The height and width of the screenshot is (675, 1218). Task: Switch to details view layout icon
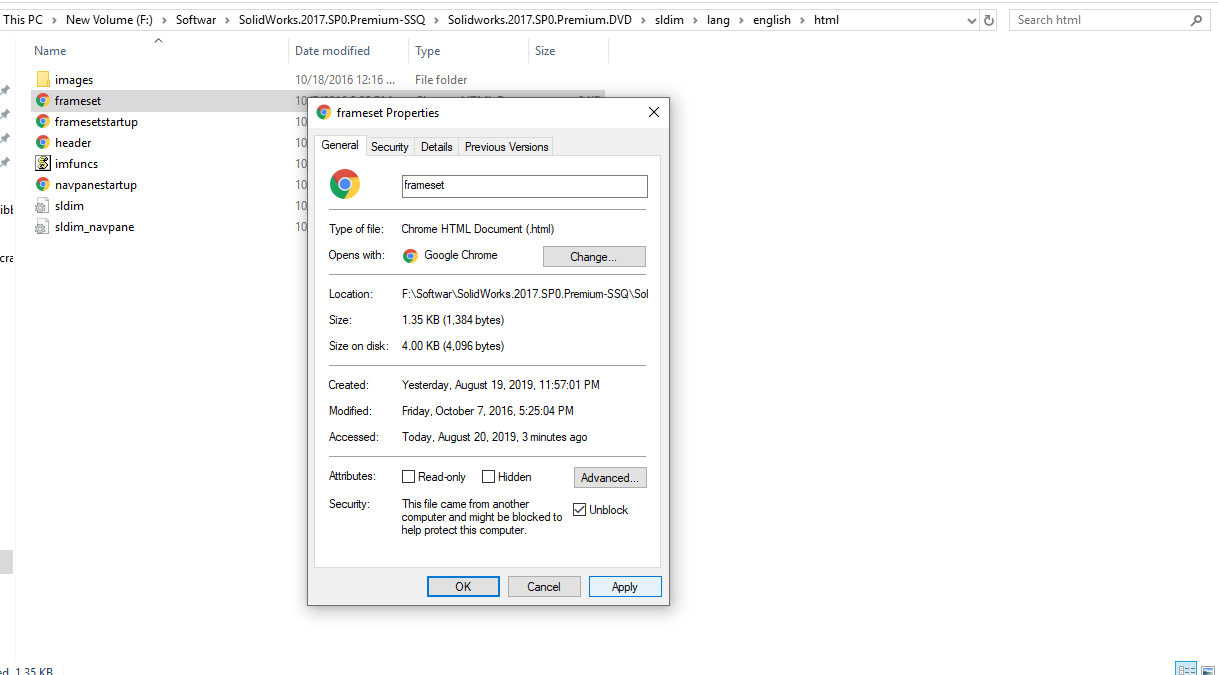pyautogui.click(x=1186, y=669)
